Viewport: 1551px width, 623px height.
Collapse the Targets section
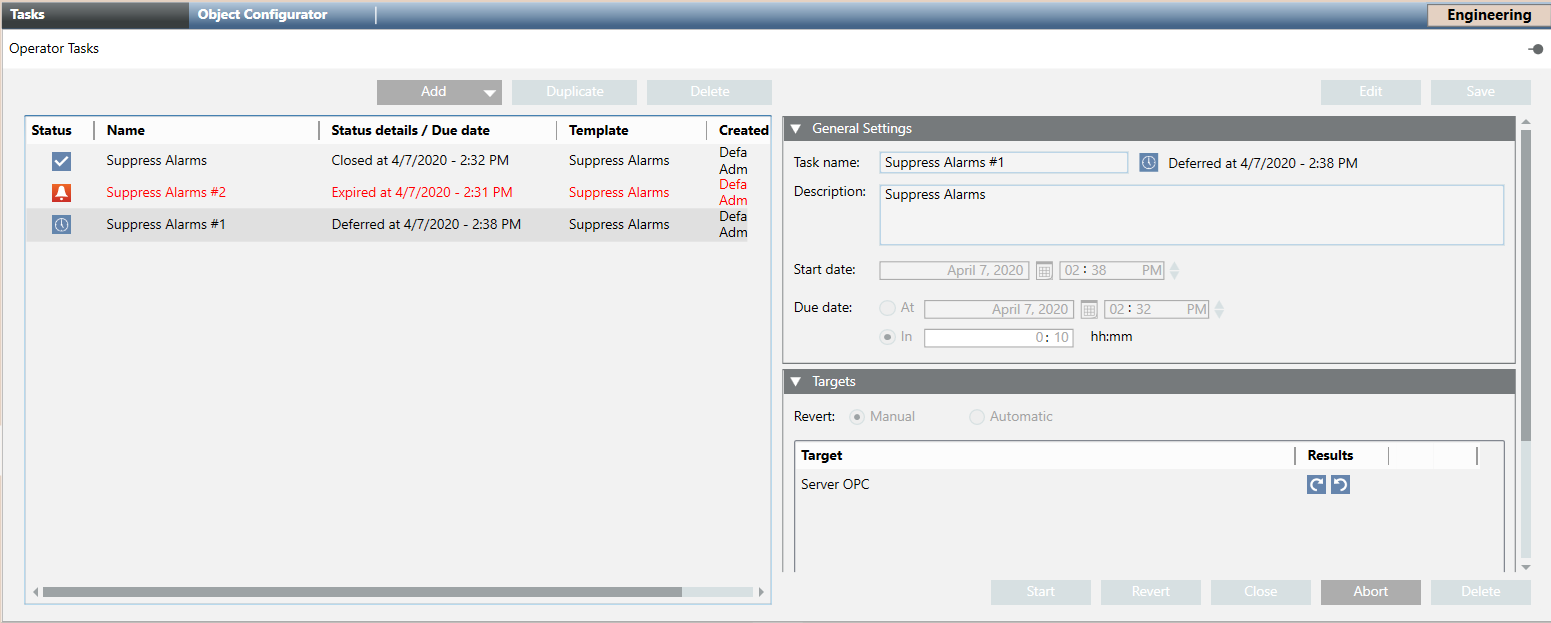pos(796,382)
